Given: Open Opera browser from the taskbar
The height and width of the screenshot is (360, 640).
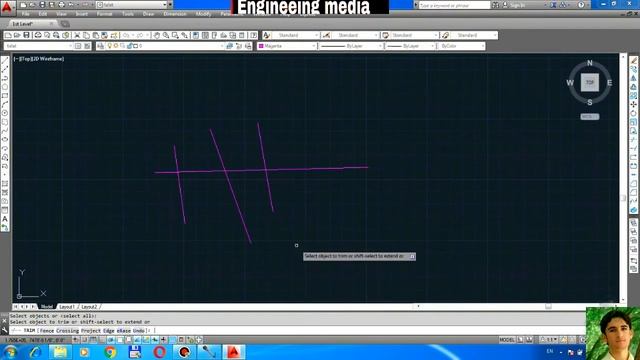Looking at the screenshot, I should click(160, 352).
